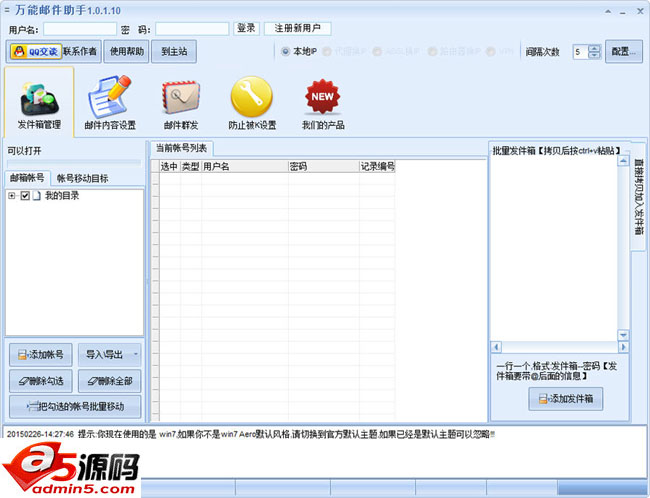650x498 pixels.
Task: Click the batch box scroll-right arrow
Action: click(x=623, y=347)
